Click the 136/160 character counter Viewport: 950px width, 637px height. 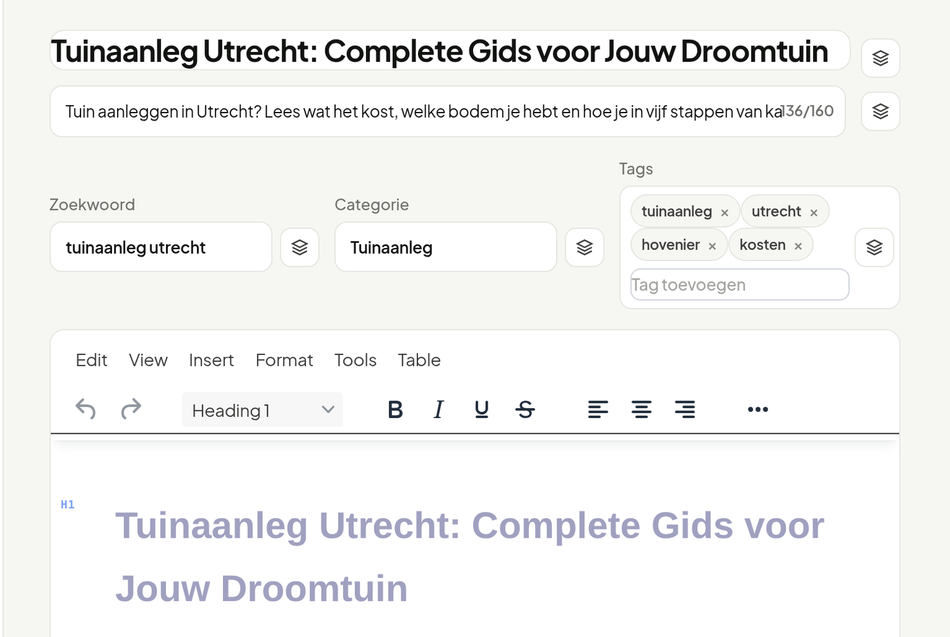[x=807, y=111]
